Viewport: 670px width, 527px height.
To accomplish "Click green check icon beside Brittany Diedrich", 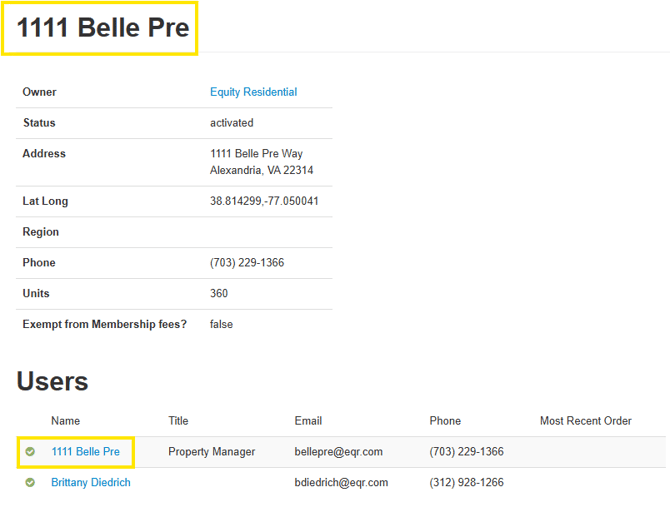I will tap(30, 483).
